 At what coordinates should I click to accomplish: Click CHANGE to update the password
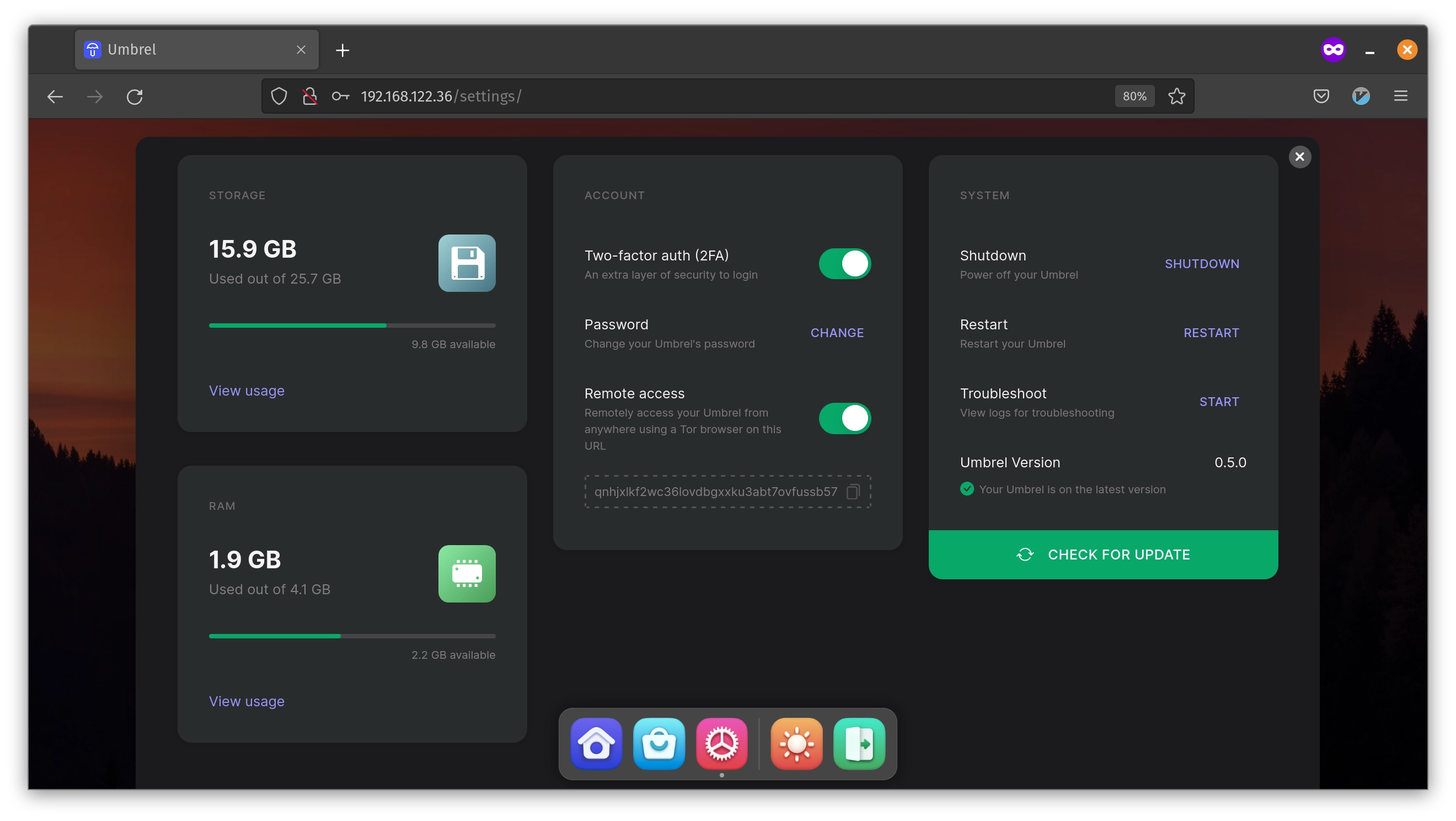pyautogui.click(x=837, y=333)
